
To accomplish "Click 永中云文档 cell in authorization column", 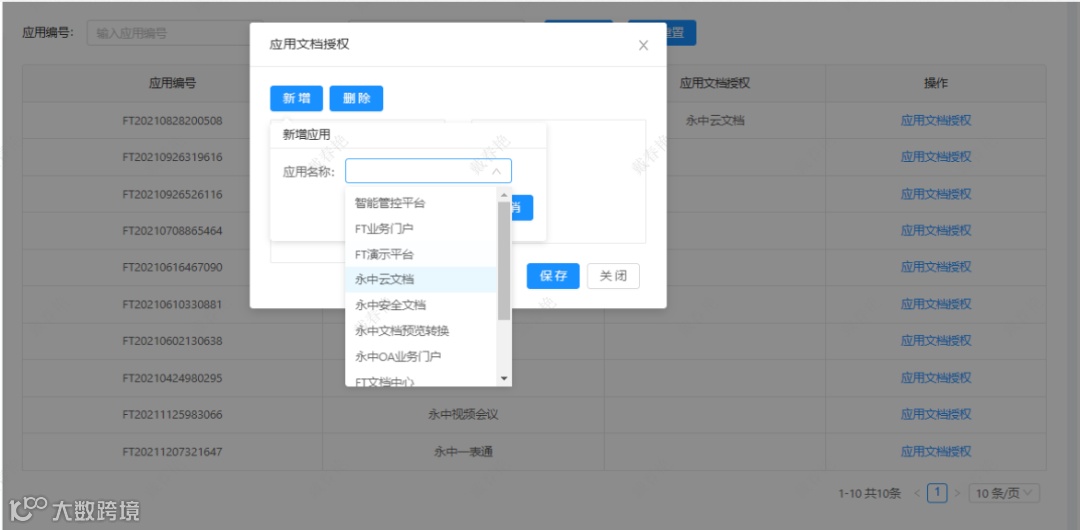I will coord(714,121).
